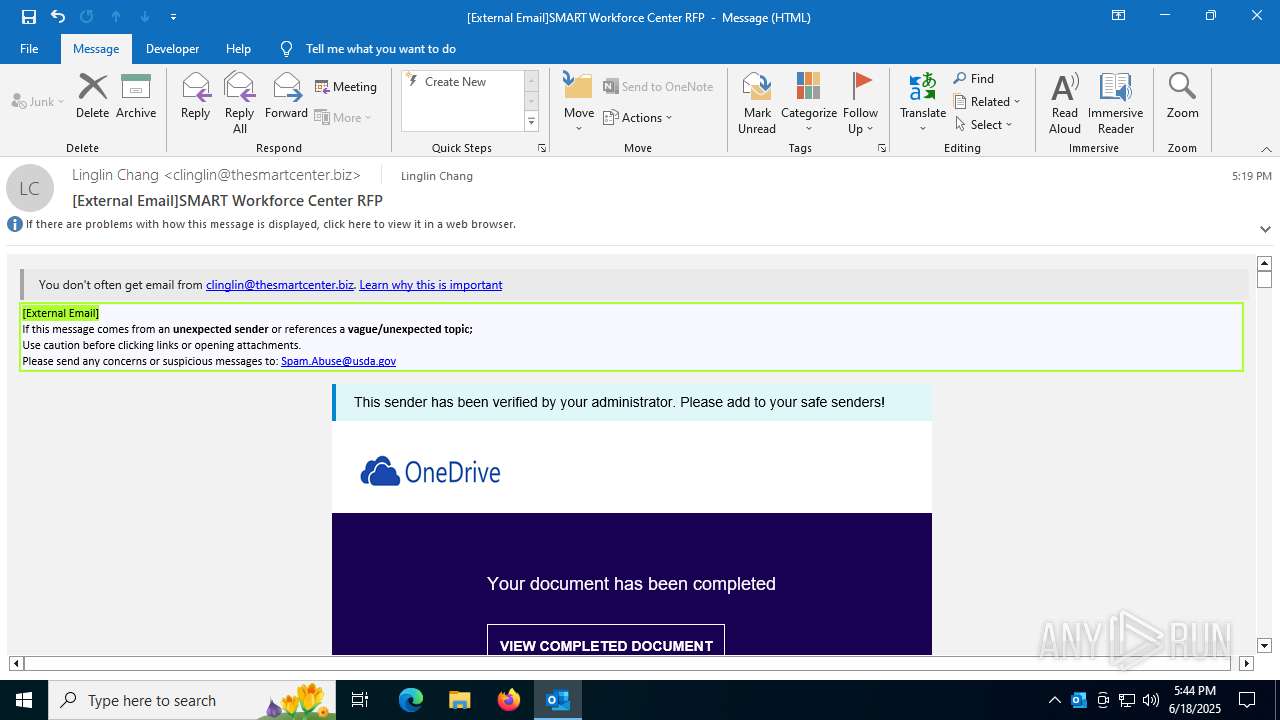This screenshot has width=1280, height=720.
Task: Forward this email
Action: [x=286, y=96]
